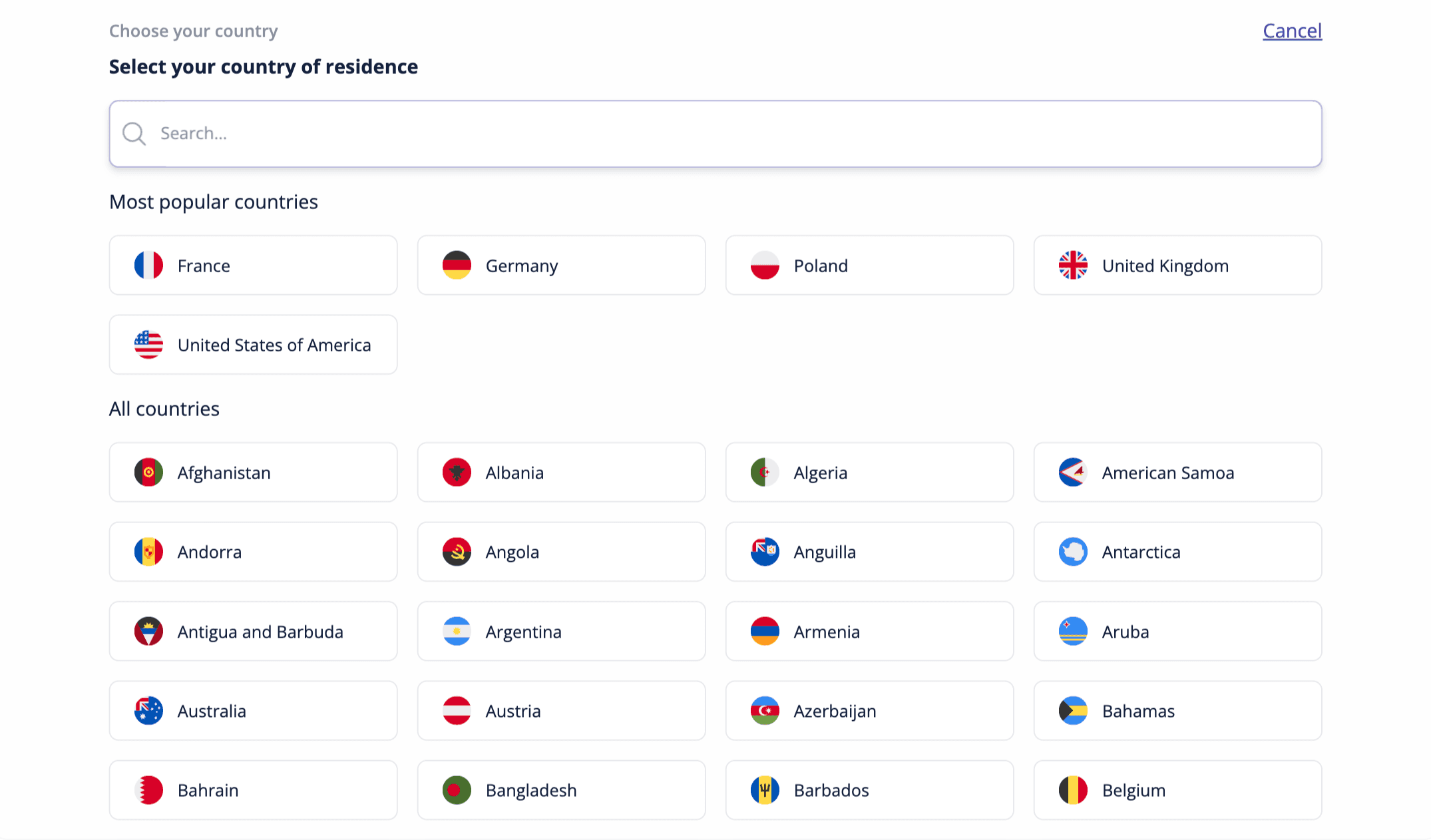Pick Poland as country of residence

click(869, 266)
